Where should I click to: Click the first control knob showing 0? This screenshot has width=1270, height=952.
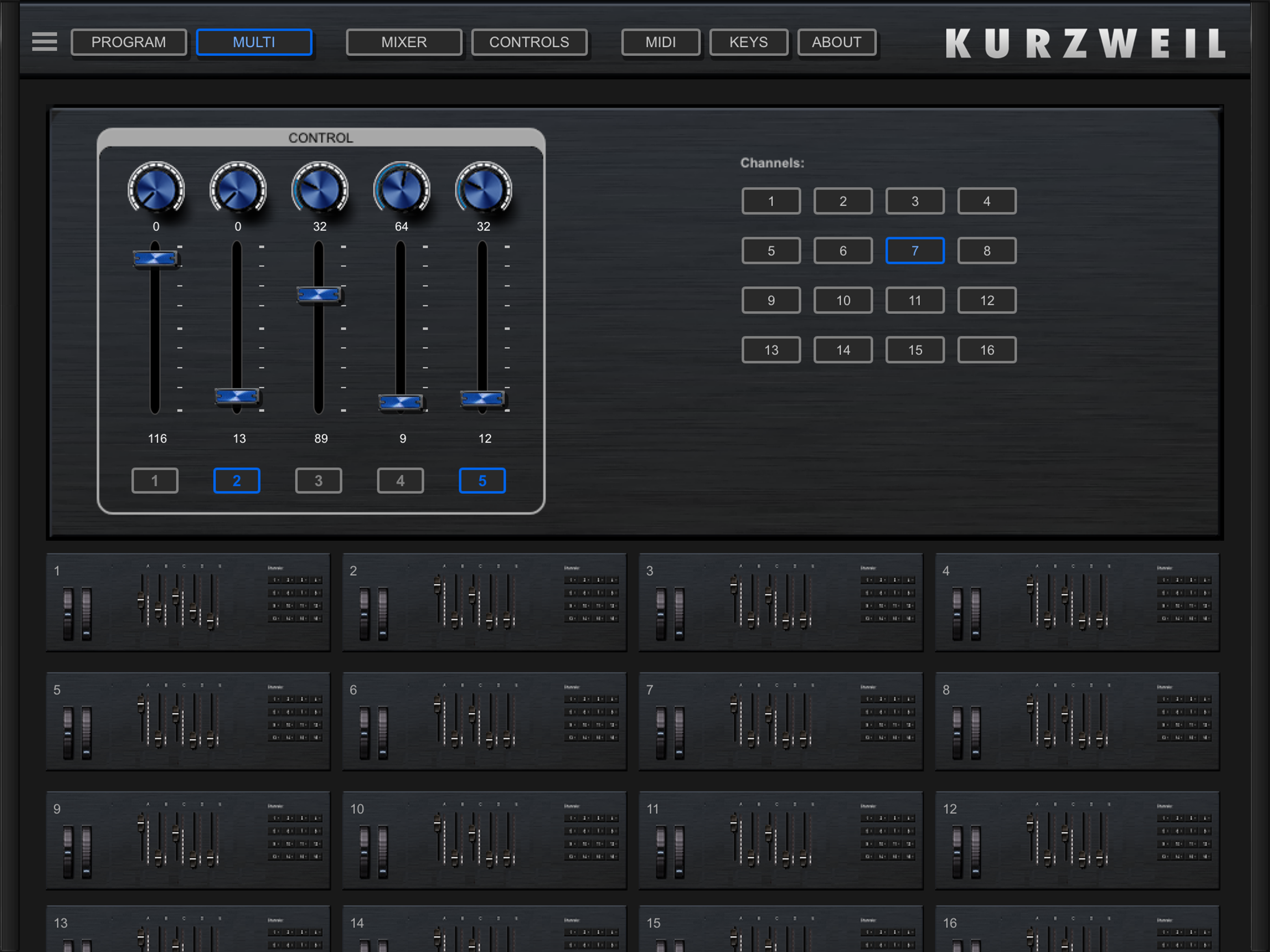156,189
